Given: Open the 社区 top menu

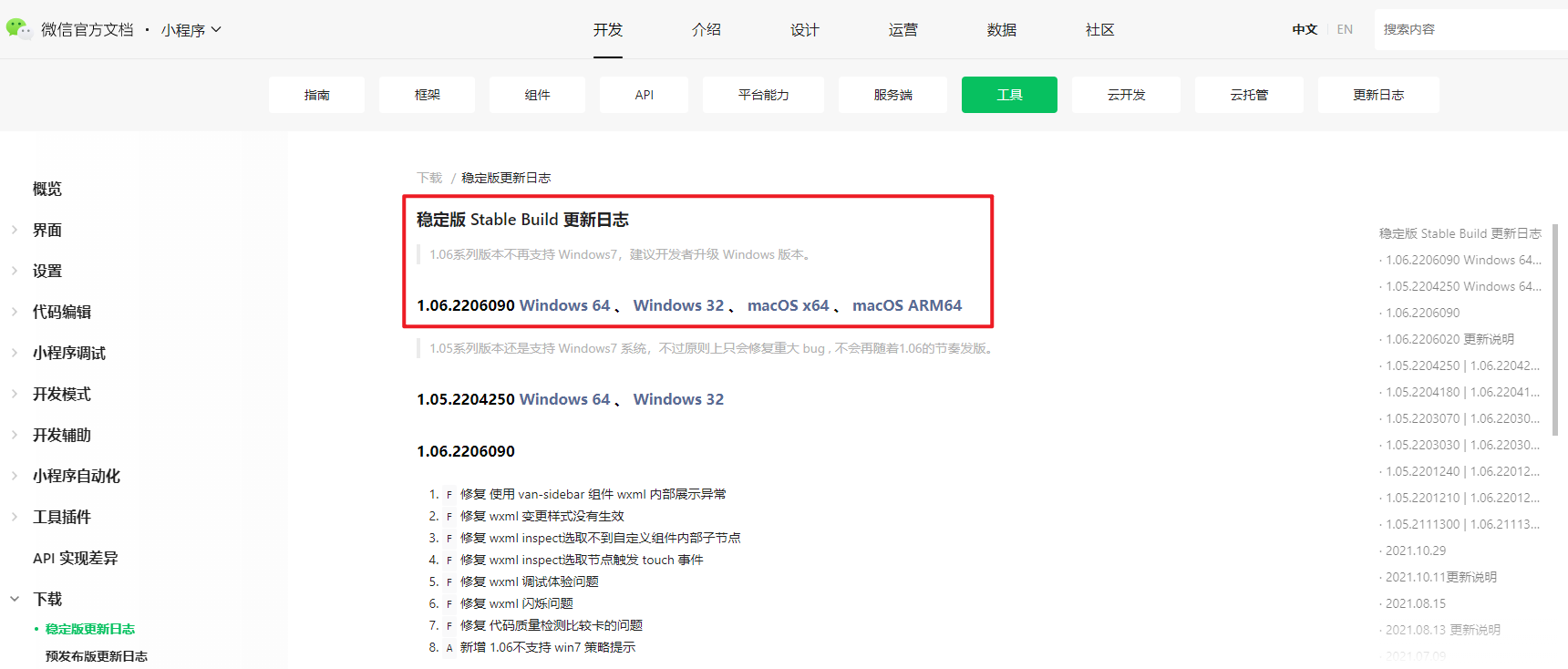Looking at the screenshot, I should tap(1100, 30).
